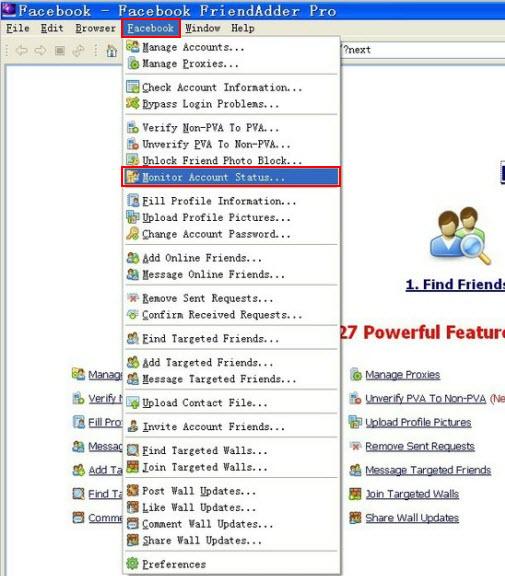Click the page icon beside Remove Sent Requests link
505x576 pixels.
tap(356, 446)
